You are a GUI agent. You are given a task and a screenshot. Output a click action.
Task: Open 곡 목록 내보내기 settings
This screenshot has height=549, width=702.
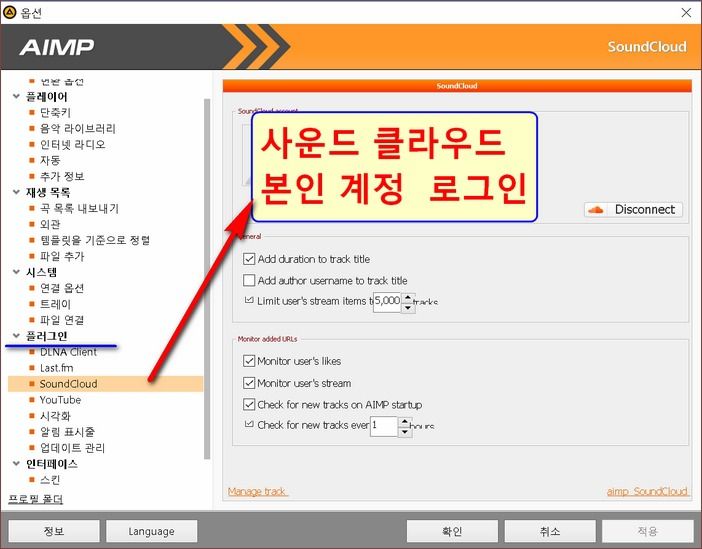click(79, 208)
